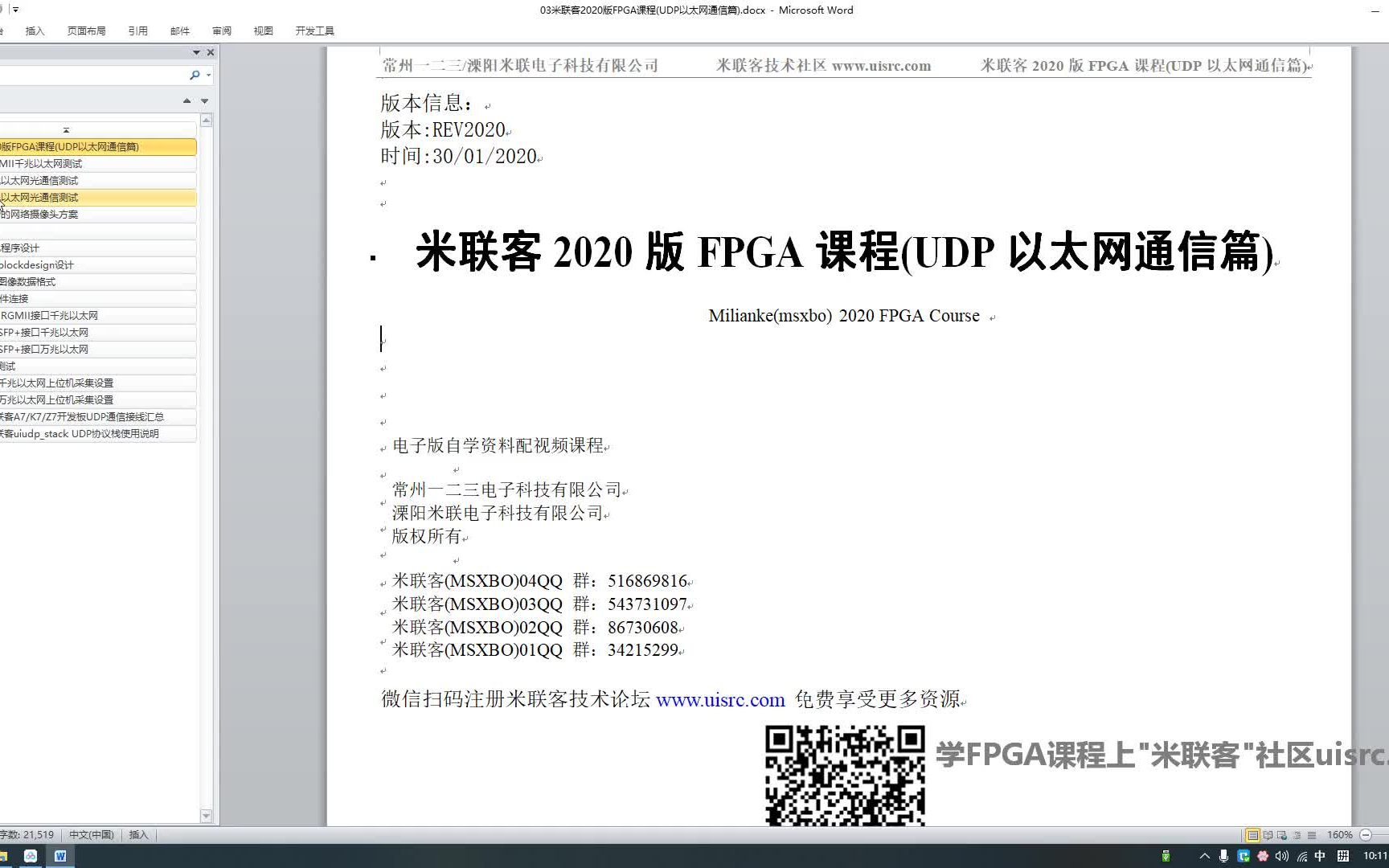This screenshot has width=1389, height=868.
Task: Open the 开发工具 ribbon tab
Action: (314, 31)
